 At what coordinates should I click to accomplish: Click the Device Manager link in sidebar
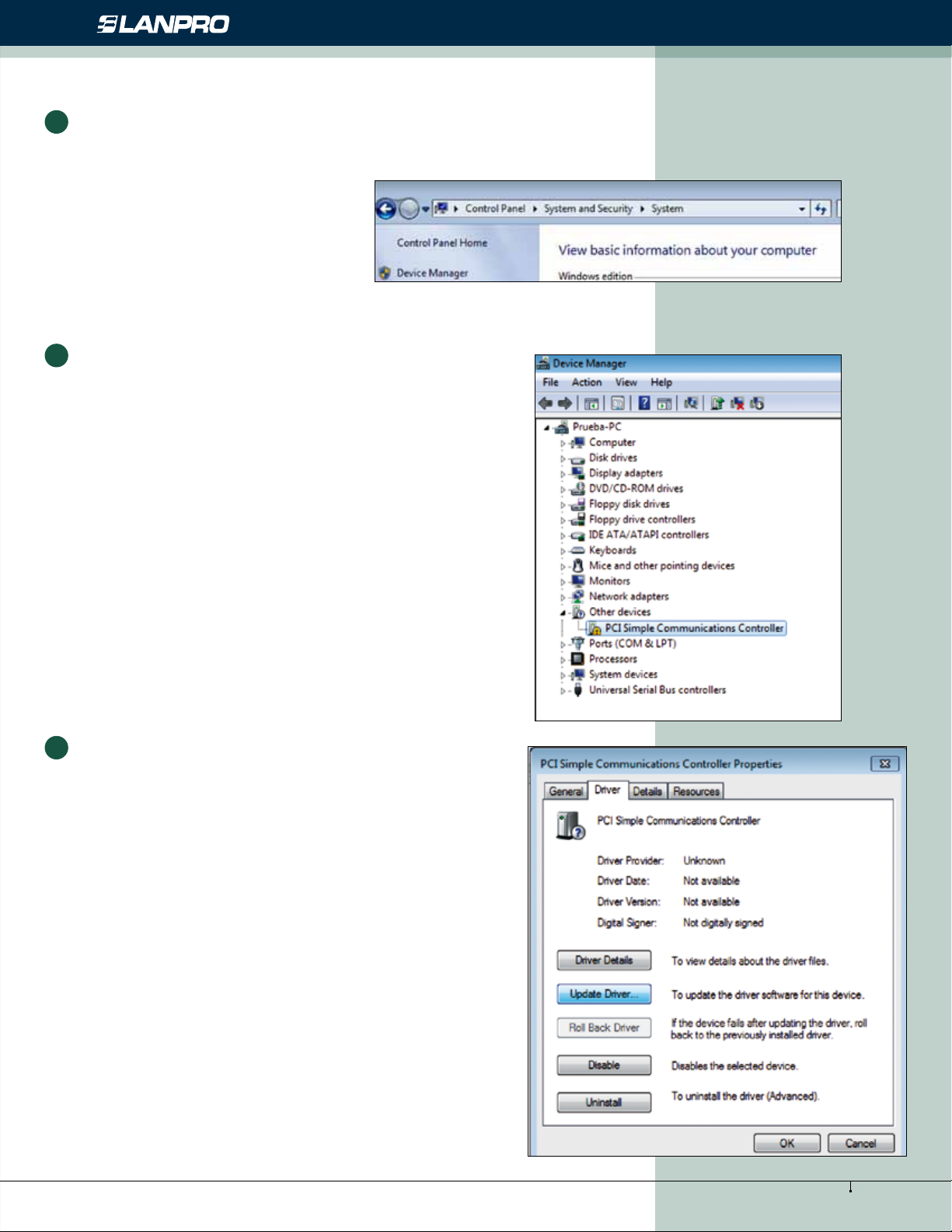[x=432, y=274]
